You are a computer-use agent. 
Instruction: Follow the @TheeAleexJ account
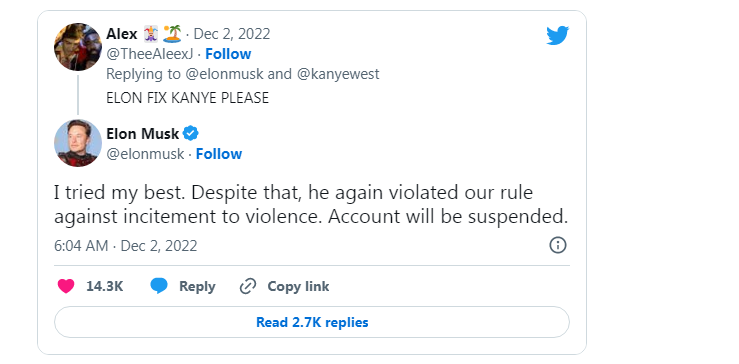pos(228,54)
